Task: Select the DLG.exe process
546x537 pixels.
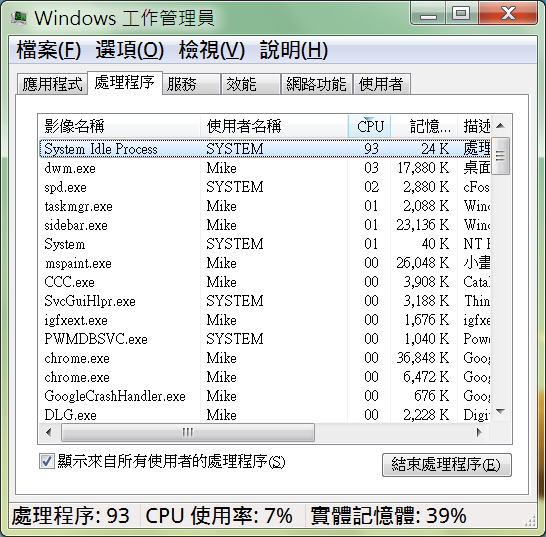Action: tap(265, 415)
